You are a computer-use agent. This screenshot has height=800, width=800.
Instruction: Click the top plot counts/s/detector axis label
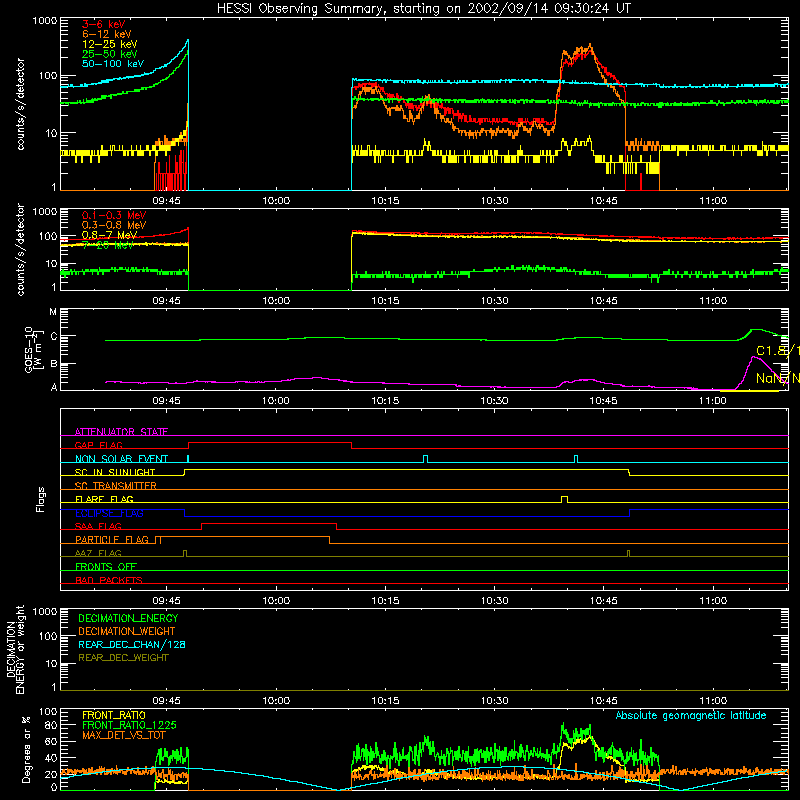click(x=20, y=104)
